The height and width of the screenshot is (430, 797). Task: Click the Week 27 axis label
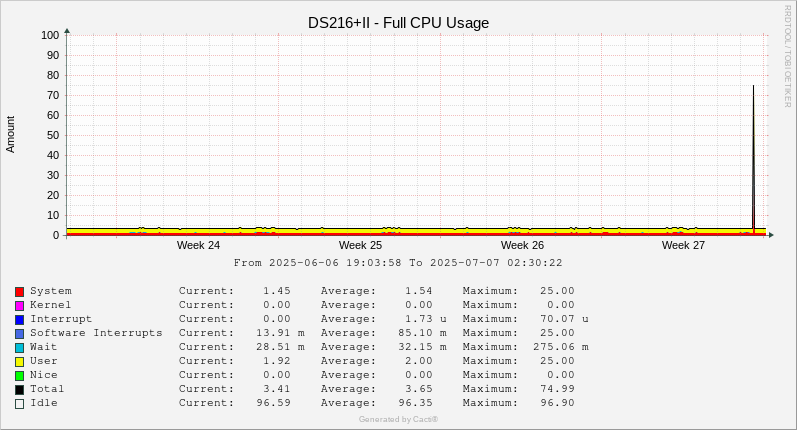pos(683,245)
